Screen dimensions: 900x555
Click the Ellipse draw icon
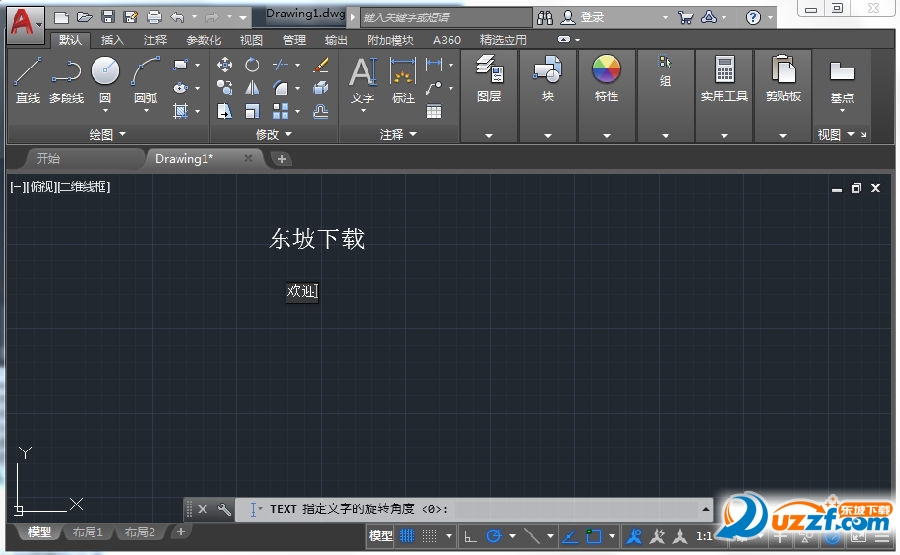181,88
